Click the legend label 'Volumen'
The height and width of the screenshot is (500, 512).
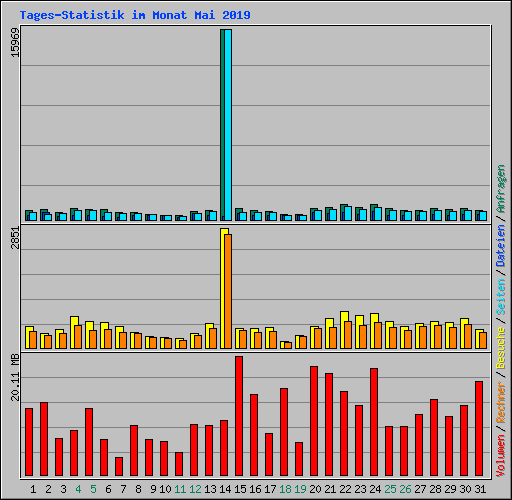point(501,455)
